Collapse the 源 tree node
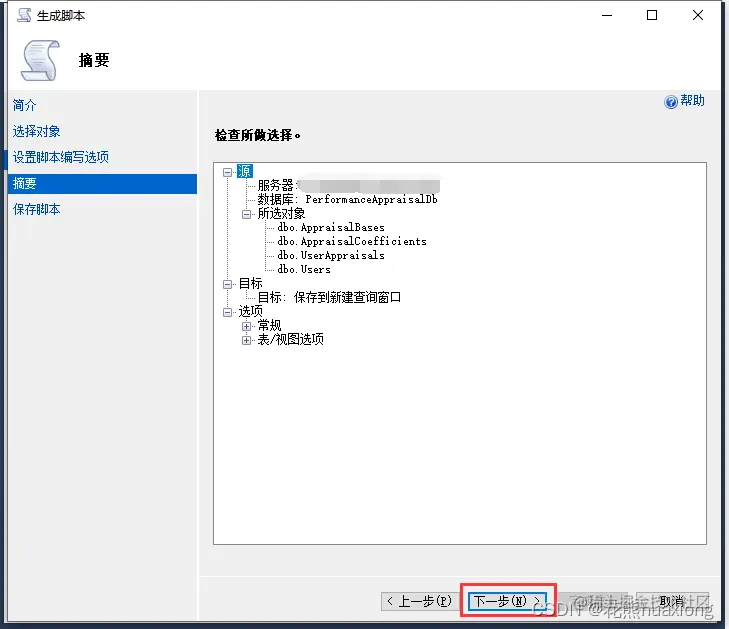 [227, 172]
